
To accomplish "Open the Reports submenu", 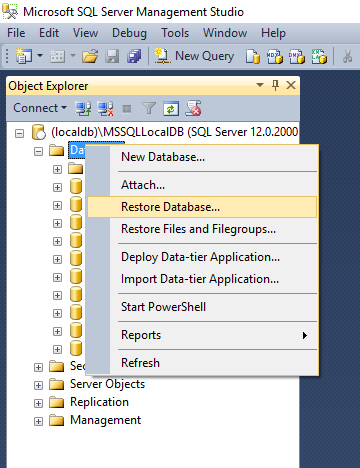I will (202, 335).
